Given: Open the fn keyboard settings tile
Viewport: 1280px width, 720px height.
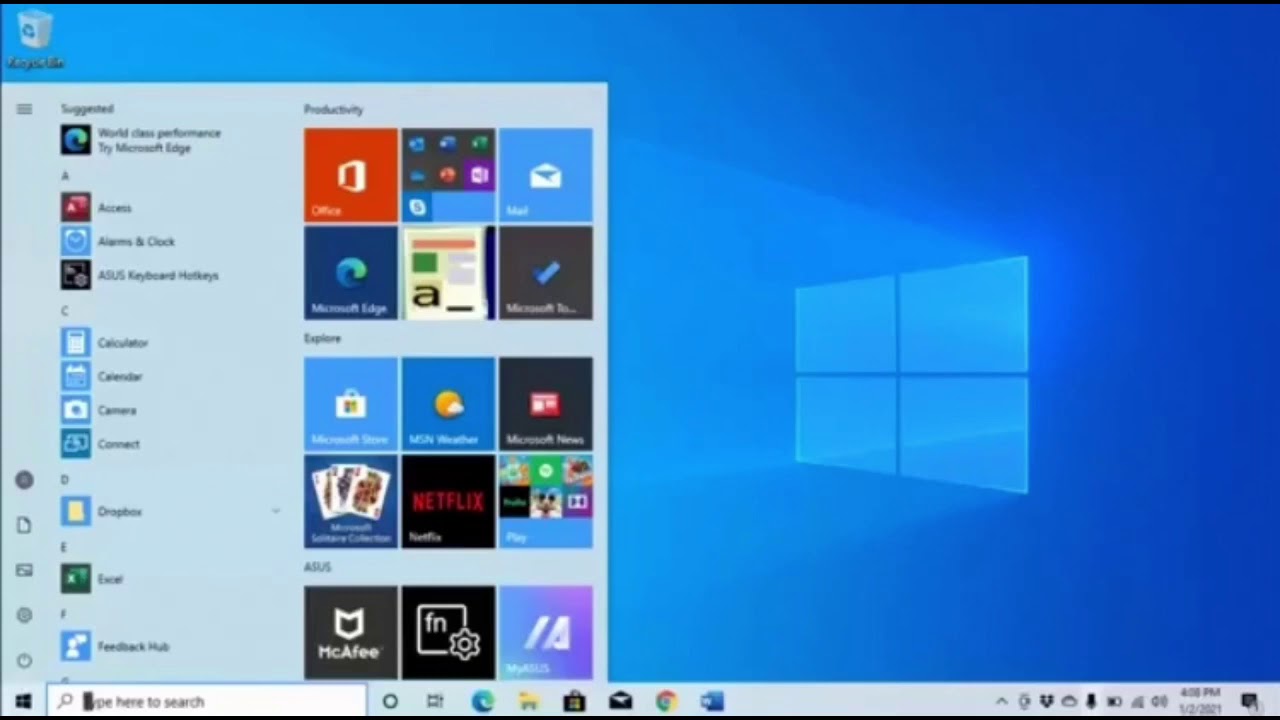Looking at the screenshot, I should [448, 633].
